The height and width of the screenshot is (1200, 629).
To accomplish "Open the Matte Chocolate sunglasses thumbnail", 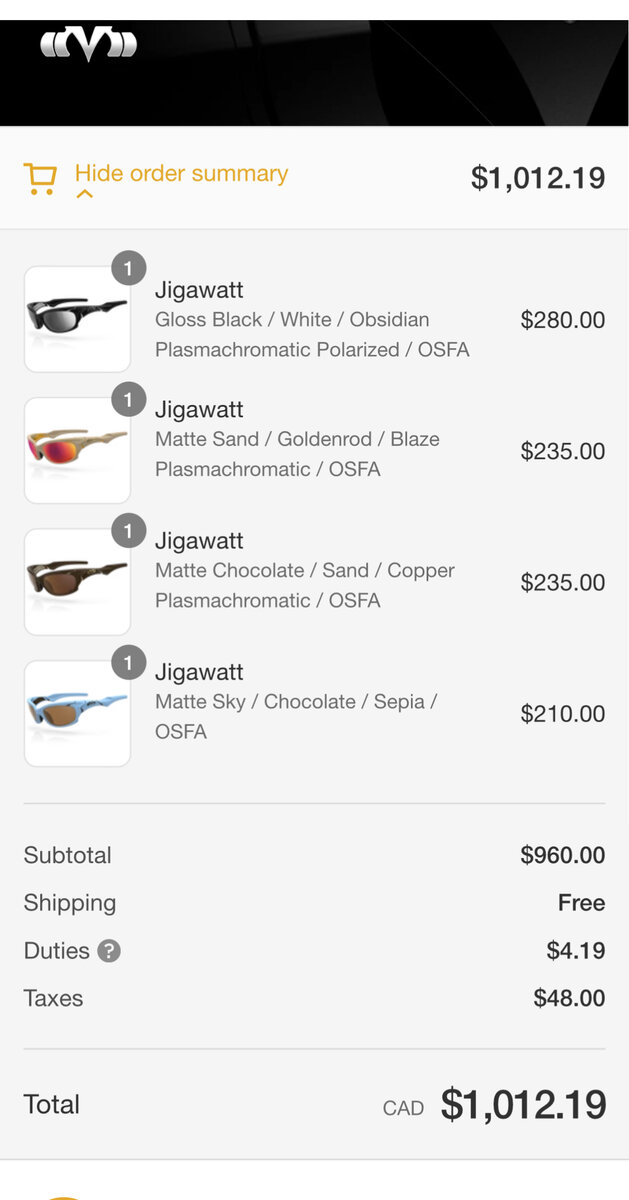I will click(x=77, y=581).
